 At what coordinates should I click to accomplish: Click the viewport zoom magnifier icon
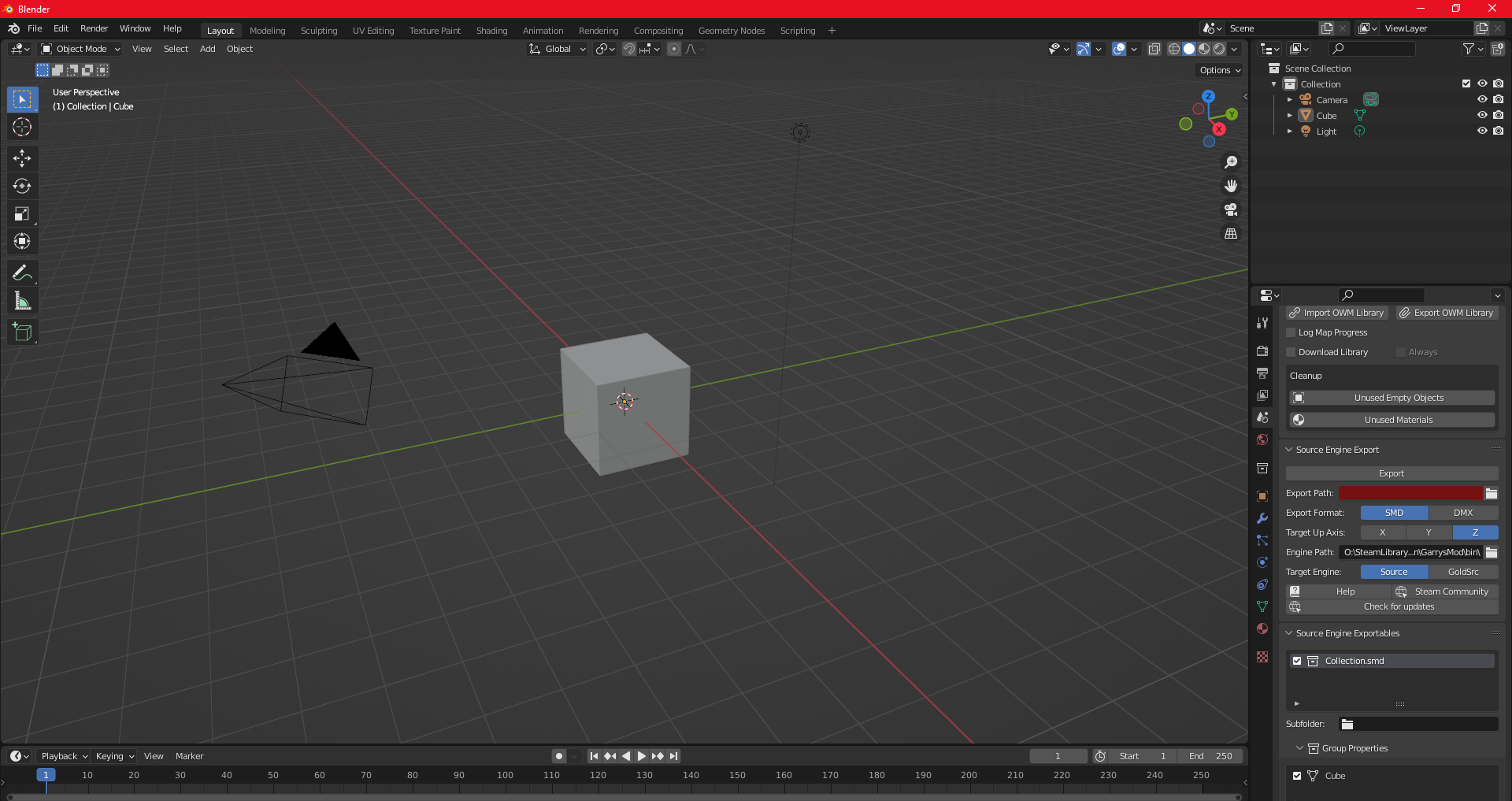click(1231, 162)
